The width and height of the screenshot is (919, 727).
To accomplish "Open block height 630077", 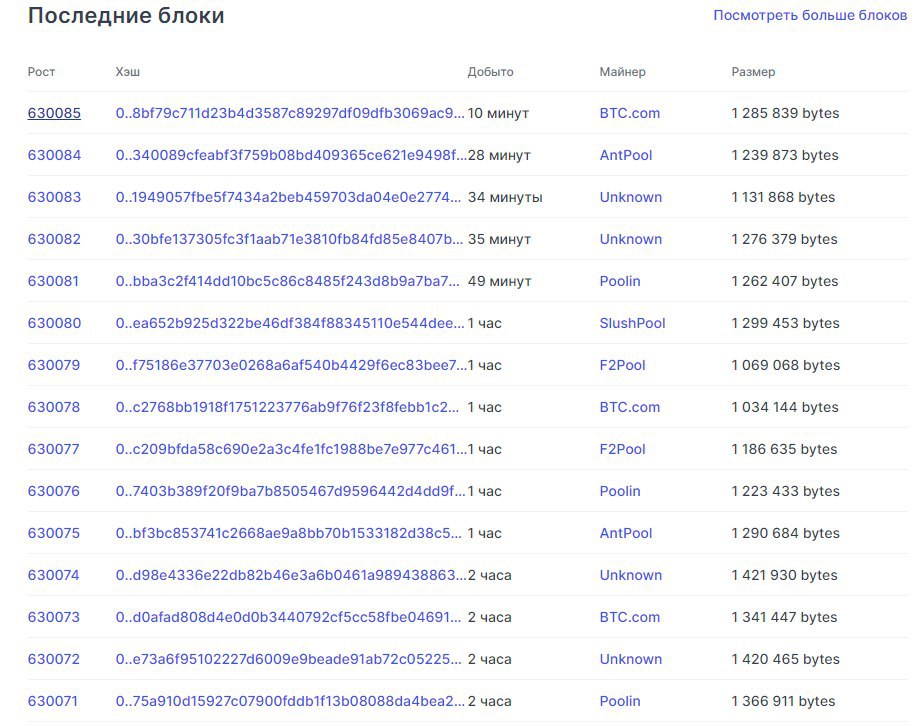I will (x=53, y=449).
